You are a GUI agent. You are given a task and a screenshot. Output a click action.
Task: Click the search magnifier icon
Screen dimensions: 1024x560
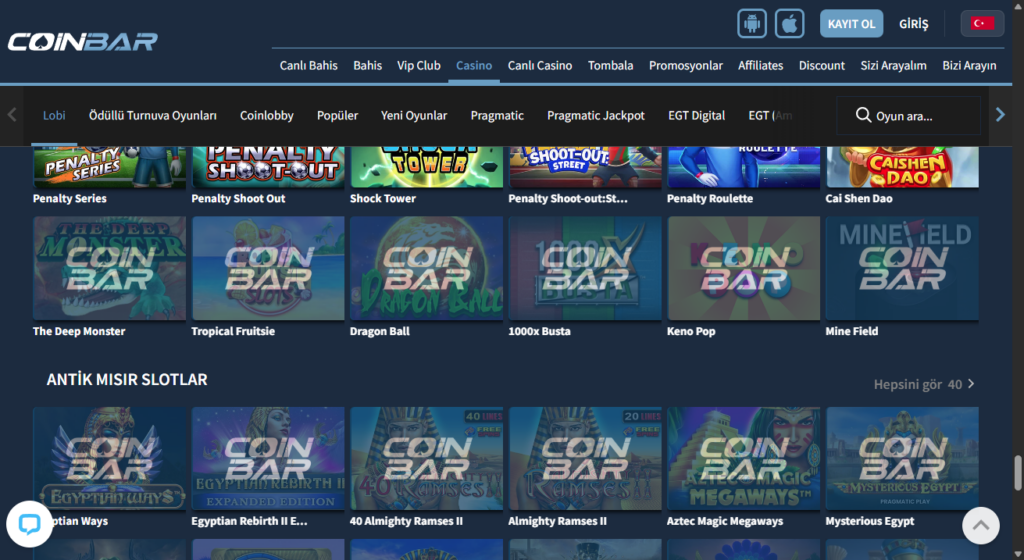(x=863, y=116)
